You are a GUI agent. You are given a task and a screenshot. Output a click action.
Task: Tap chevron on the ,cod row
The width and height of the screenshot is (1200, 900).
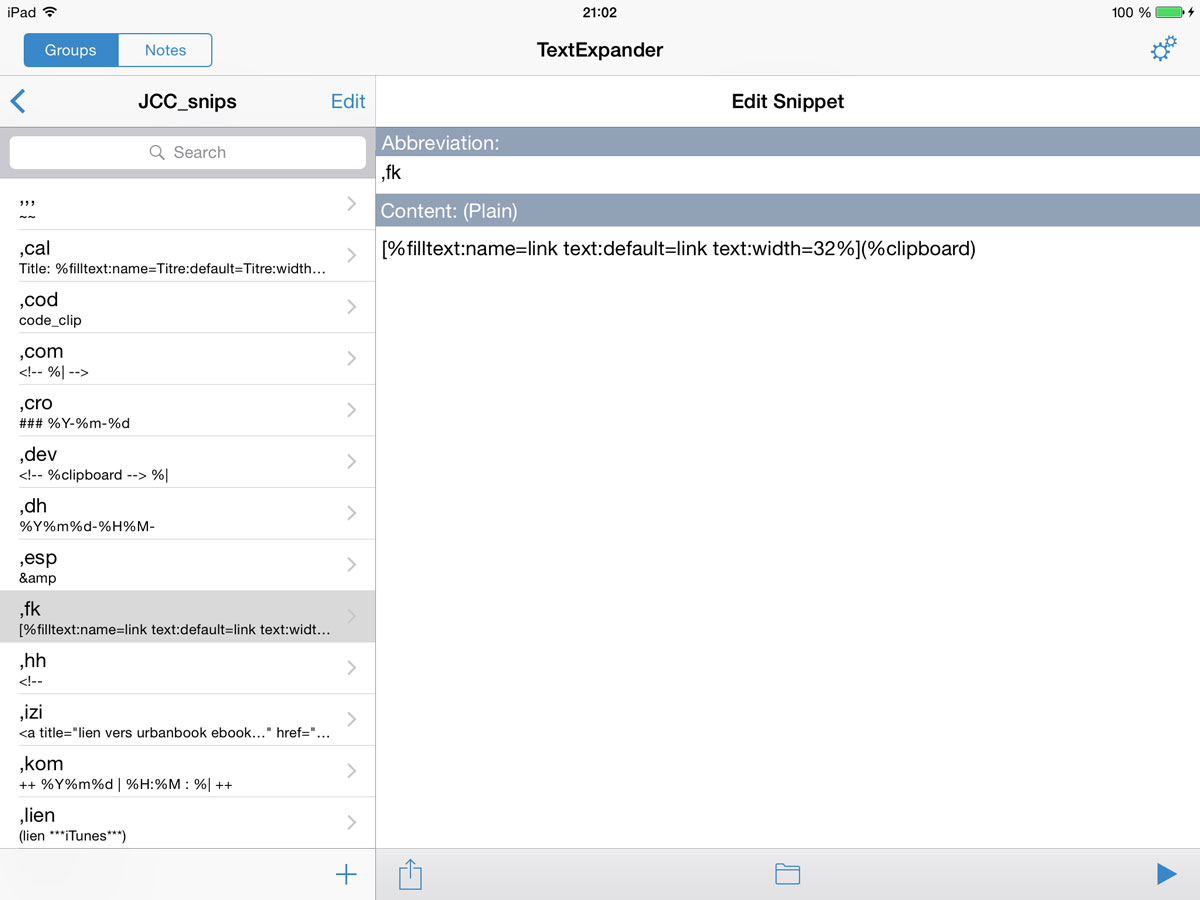[x=351, y=307]
